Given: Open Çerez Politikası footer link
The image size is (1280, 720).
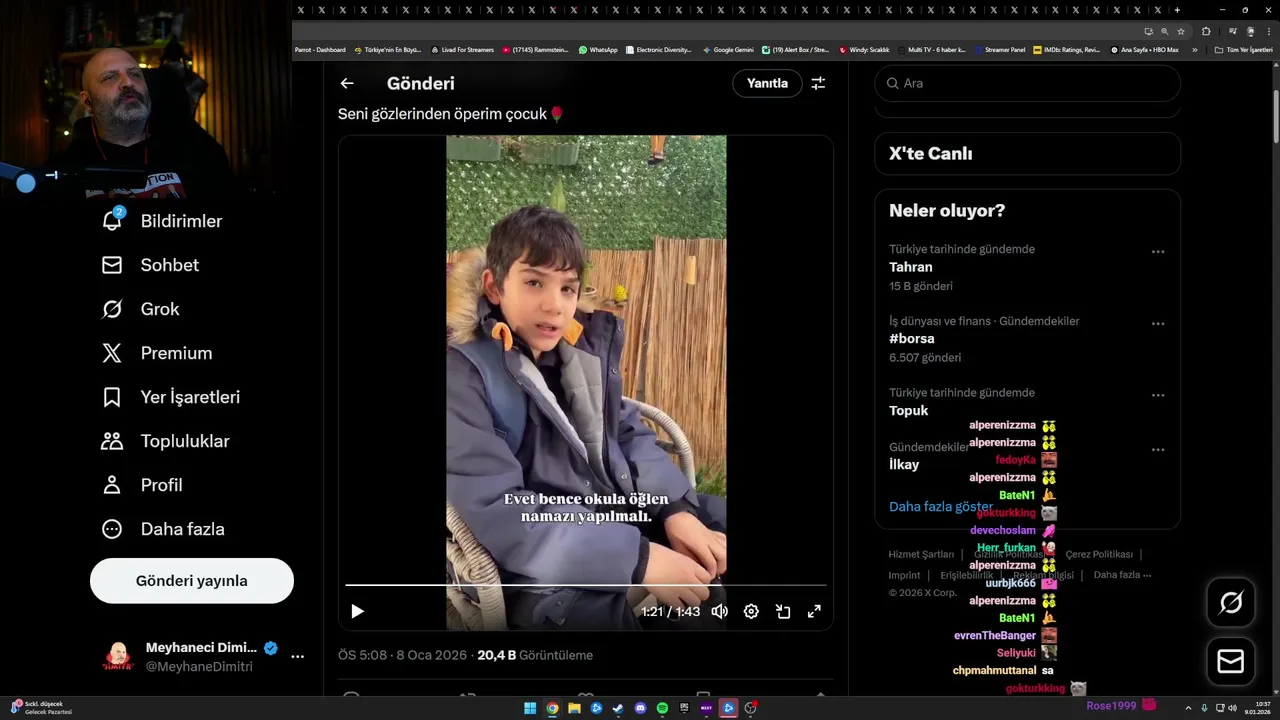Looking at the screenshot, I should 1099,554.
